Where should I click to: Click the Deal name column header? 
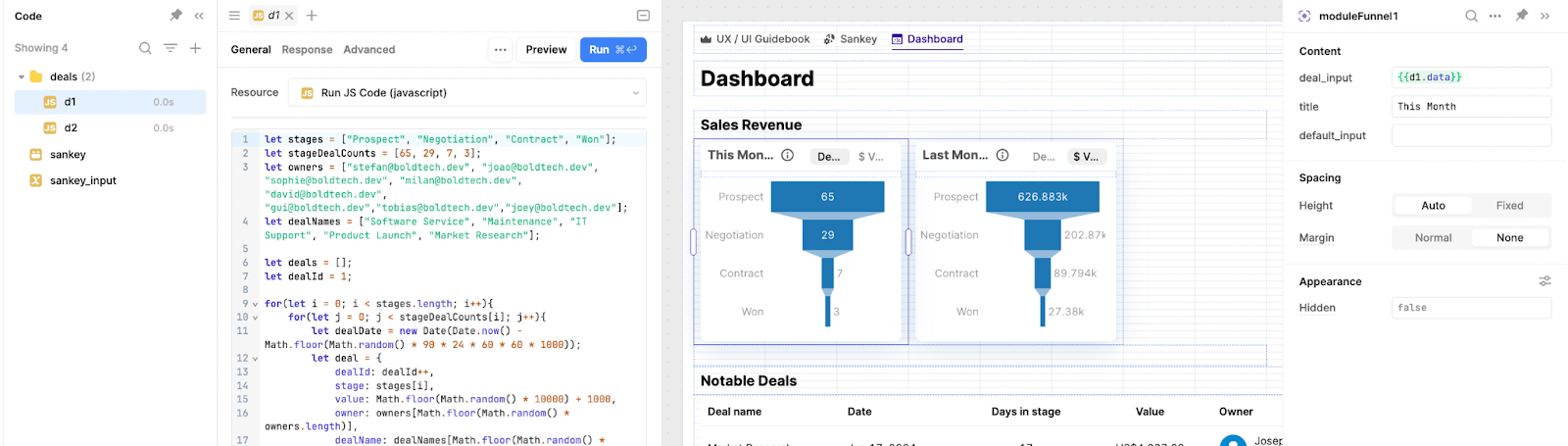[735, 412]
